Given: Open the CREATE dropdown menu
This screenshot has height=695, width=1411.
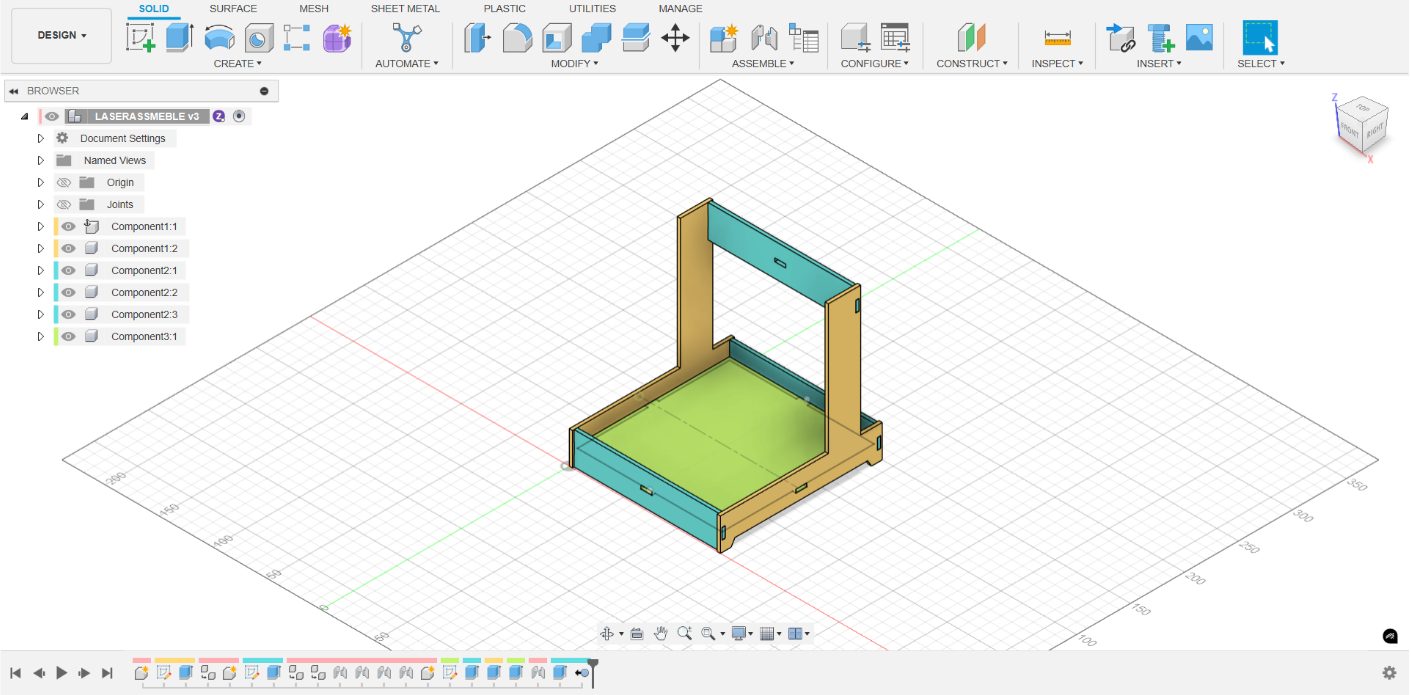Looking at the screenshot, I should tap(238, 63).
